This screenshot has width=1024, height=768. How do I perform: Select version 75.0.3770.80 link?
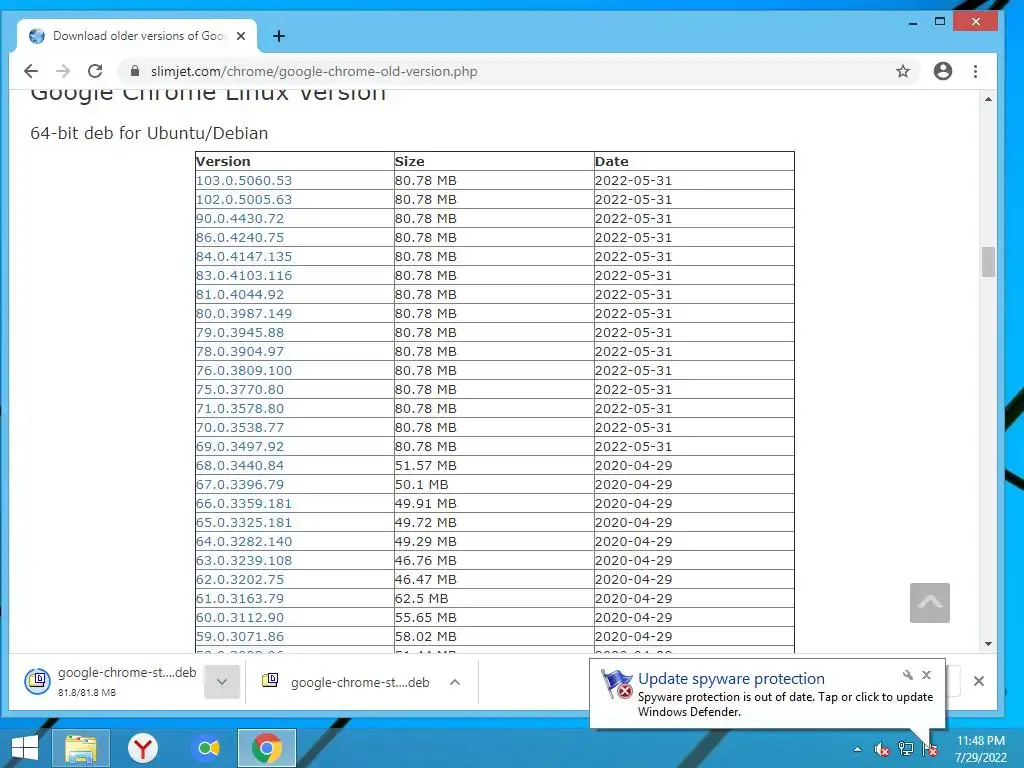point(240,389)
